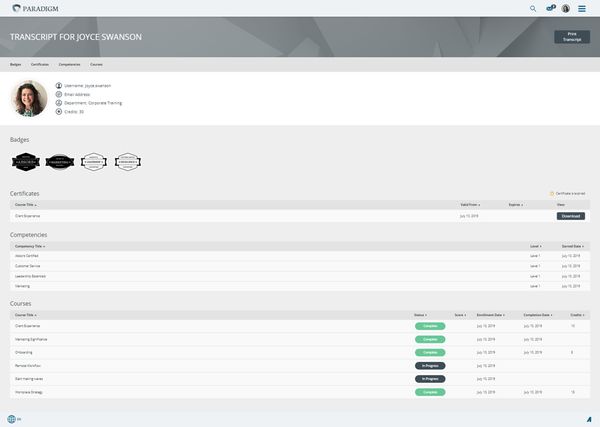This screenshot has height=427, width=600.
Task: Click the second badge icon
Action: [x=60, y=161]
